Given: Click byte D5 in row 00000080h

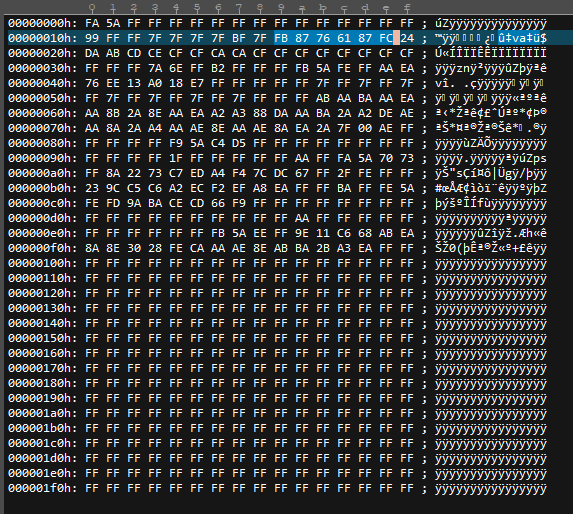Looking at the screenshot, I should point(239,143).
